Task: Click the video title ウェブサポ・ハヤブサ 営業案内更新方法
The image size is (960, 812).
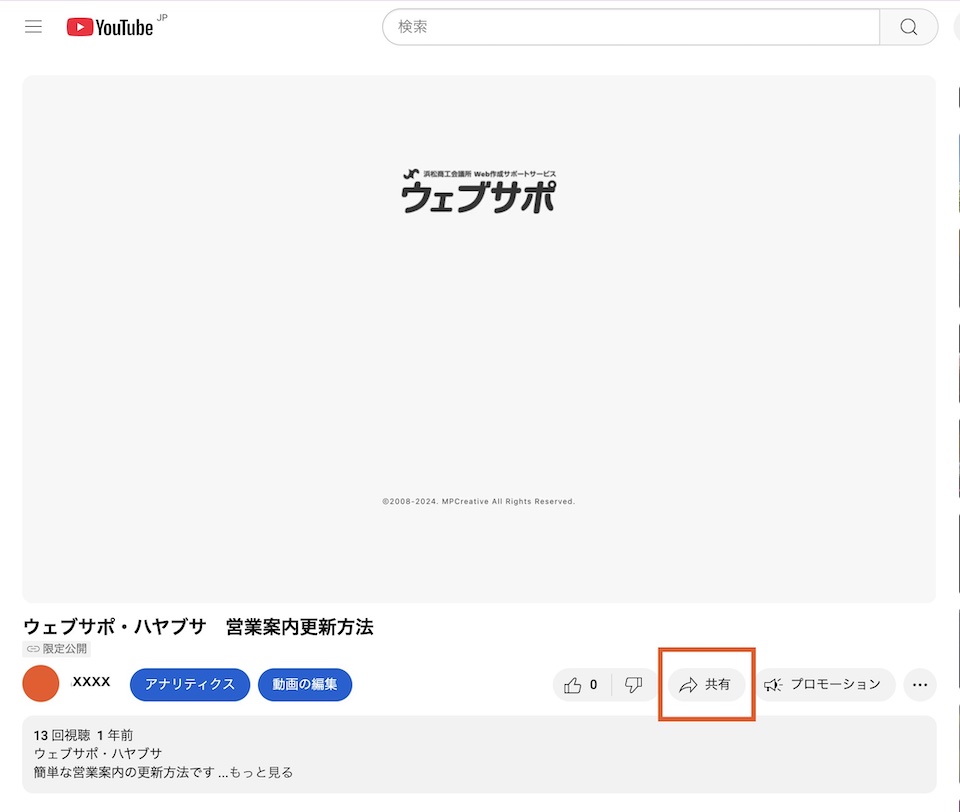Action: [x=198, y=627]
